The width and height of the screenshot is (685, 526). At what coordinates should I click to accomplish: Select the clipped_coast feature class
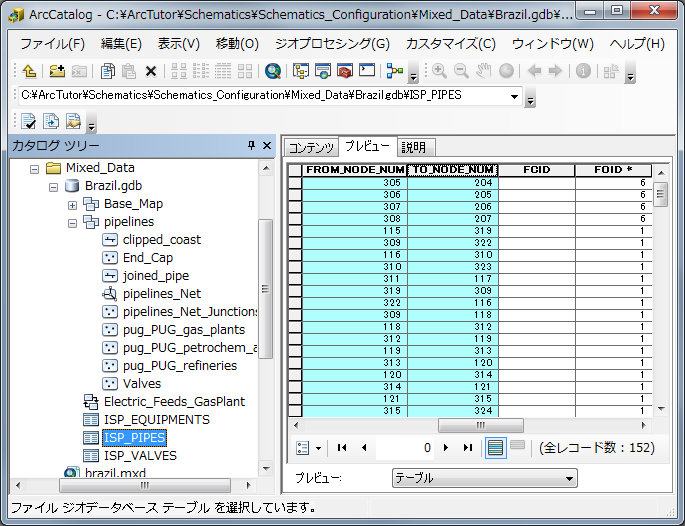click(x=162, y=240)
